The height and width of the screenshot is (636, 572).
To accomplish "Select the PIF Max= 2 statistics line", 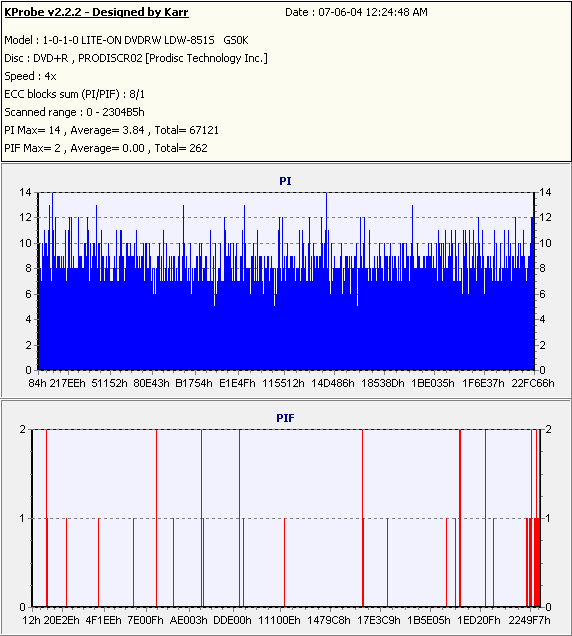I will (x=106, y=148).
